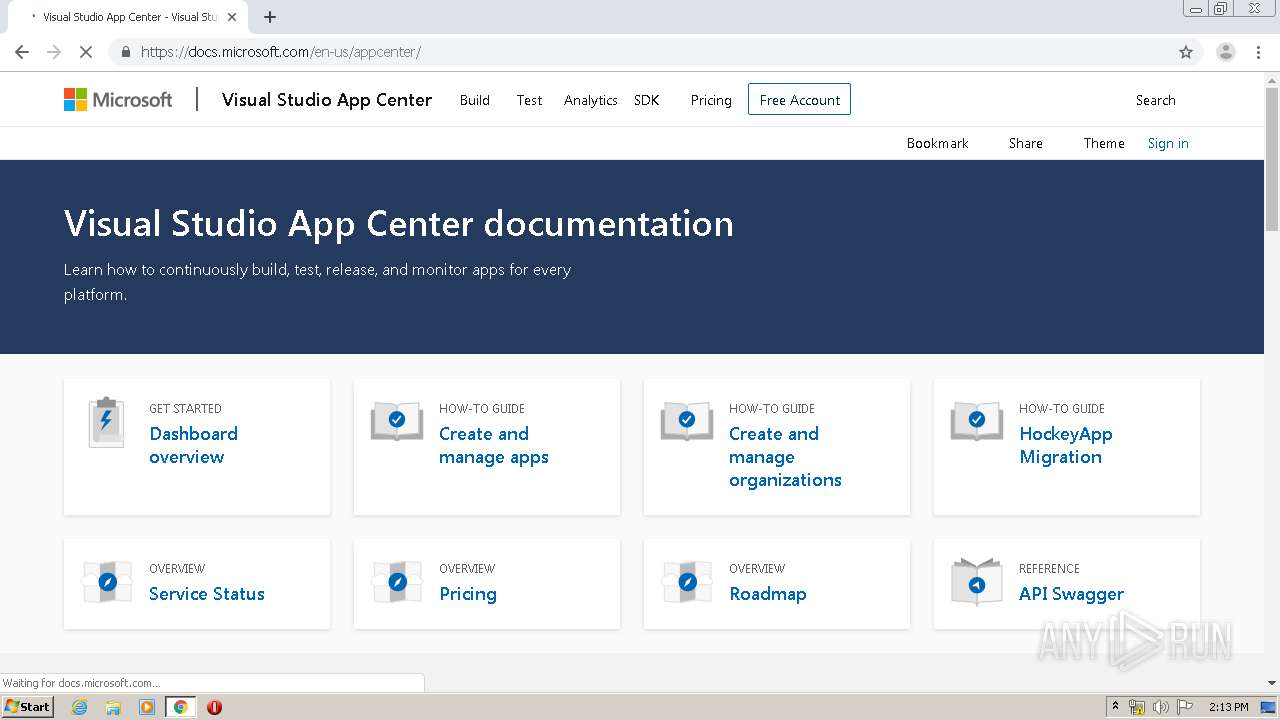Click the API Swagger reference icon
Screen dimensions: 1280x720
click(977, 582)
